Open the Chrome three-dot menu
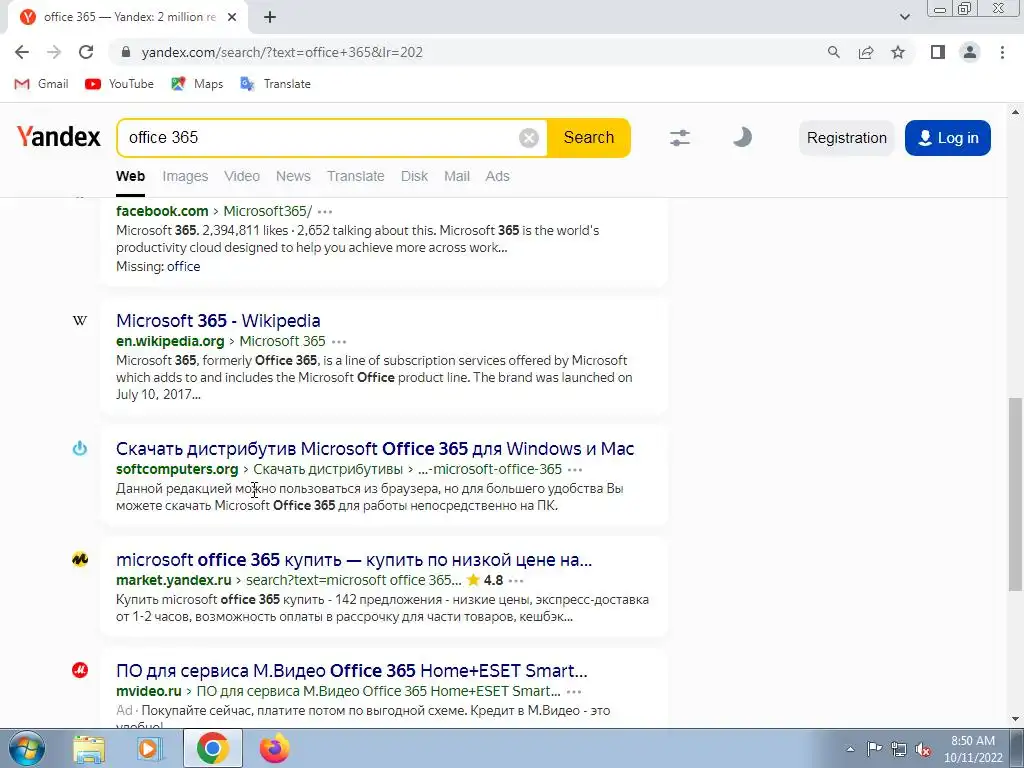Viewport: 1024px width, 768px height. click(1002, 52)
